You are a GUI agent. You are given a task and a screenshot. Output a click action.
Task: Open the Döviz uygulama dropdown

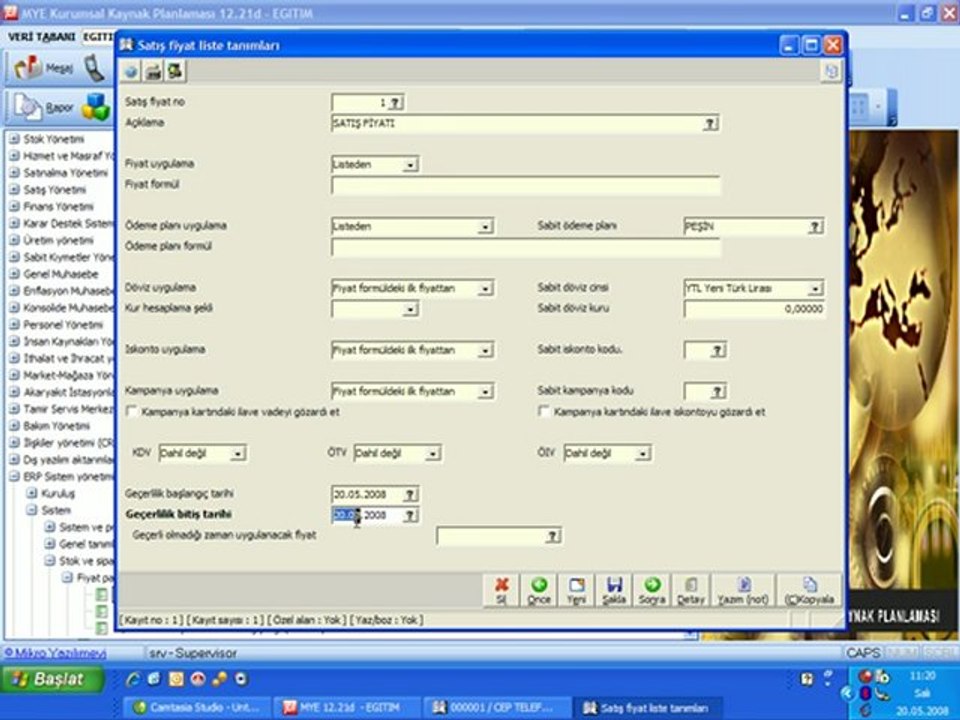485,288
